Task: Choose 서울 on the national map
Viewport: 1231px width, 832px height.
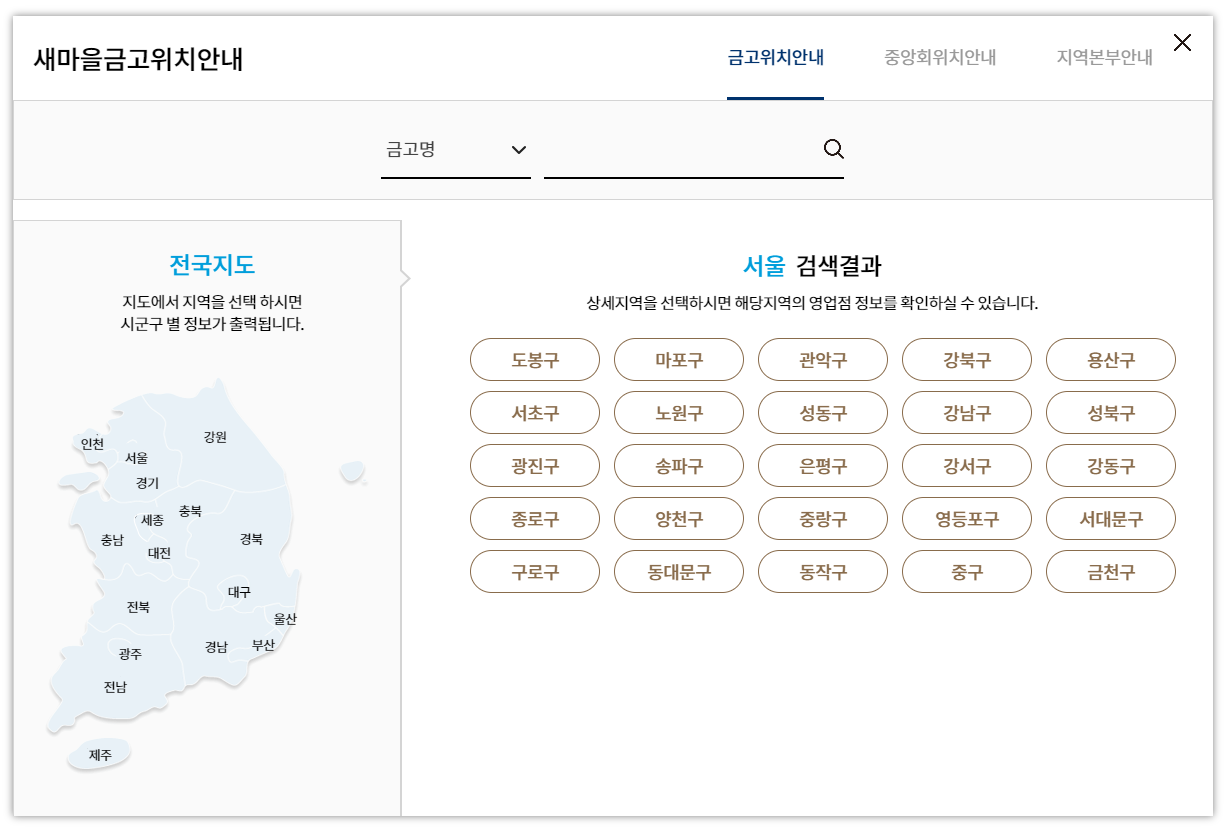Action: point(136,458)
